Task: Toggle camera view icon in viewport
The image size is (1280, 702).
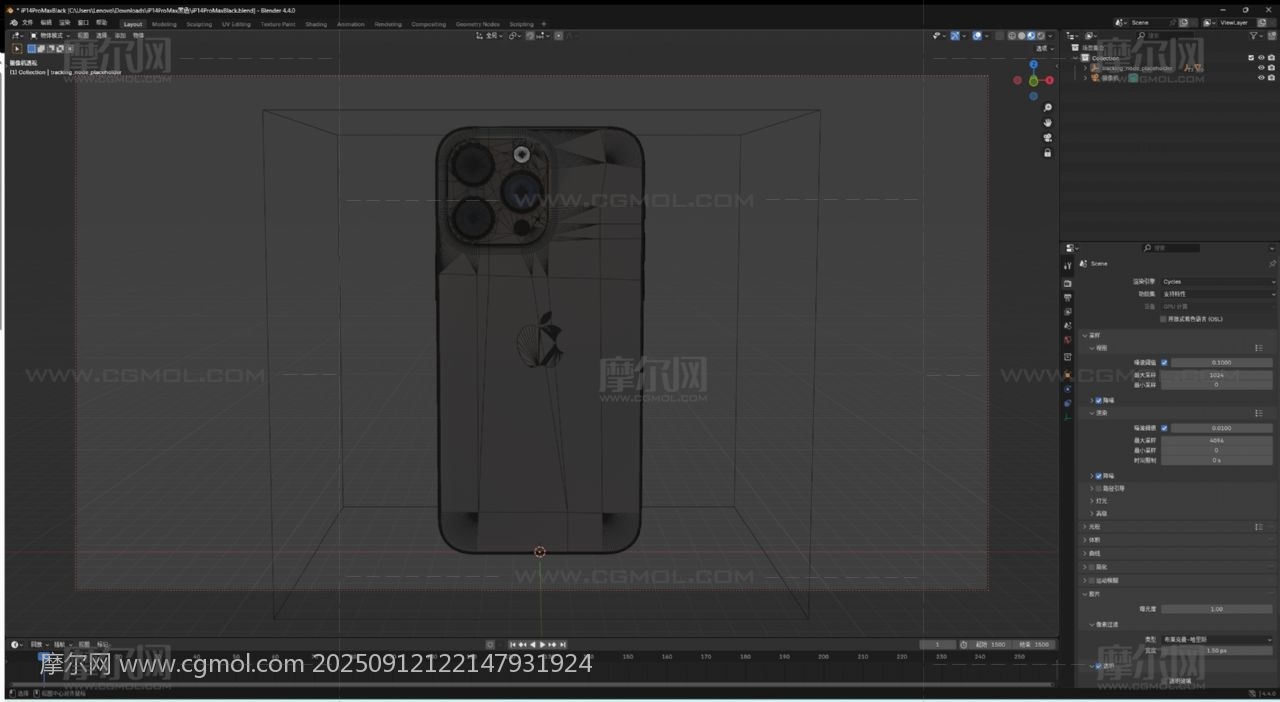Action: point(1047,138)
